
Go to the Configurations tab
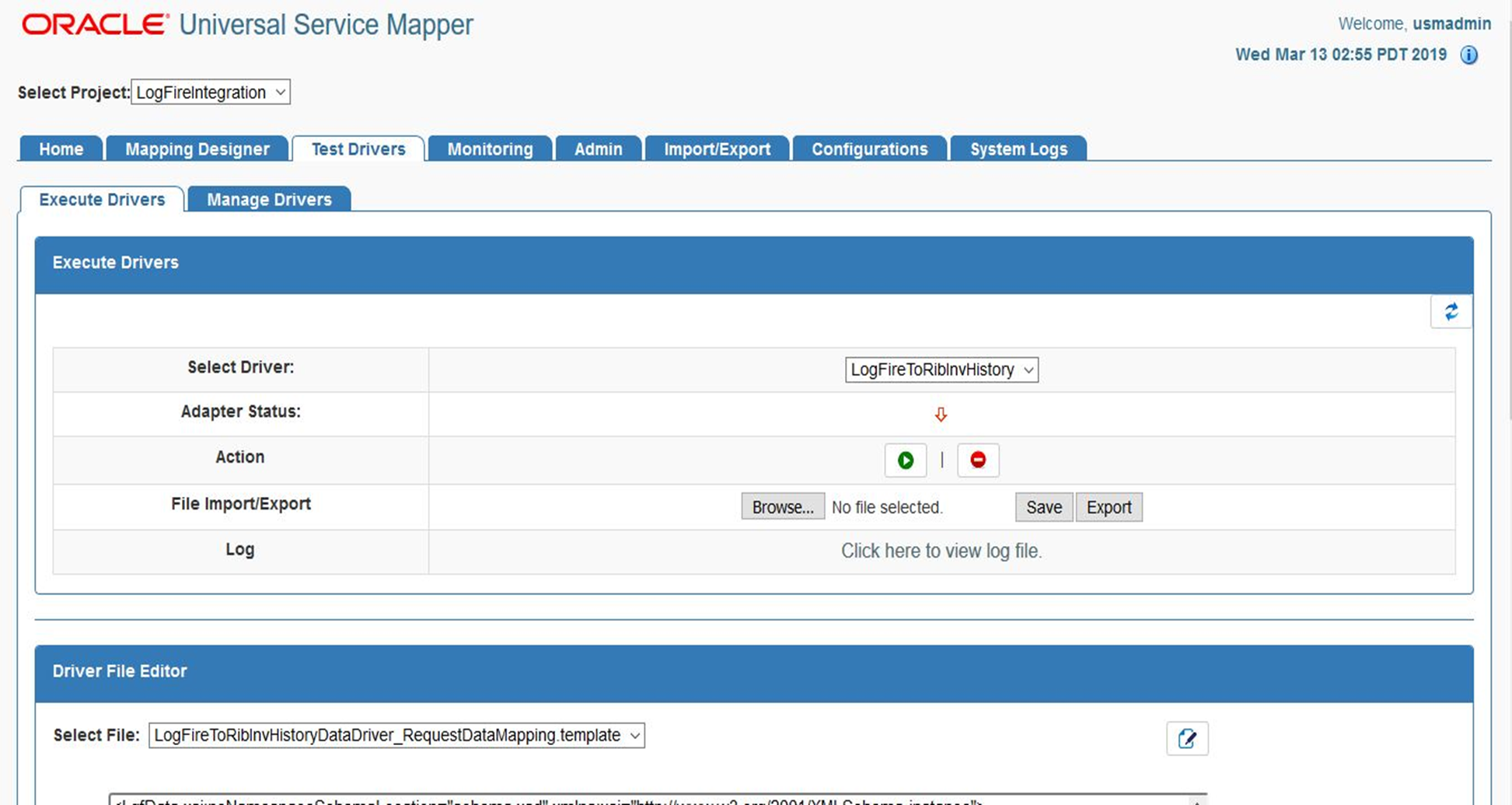coord(870,149)
